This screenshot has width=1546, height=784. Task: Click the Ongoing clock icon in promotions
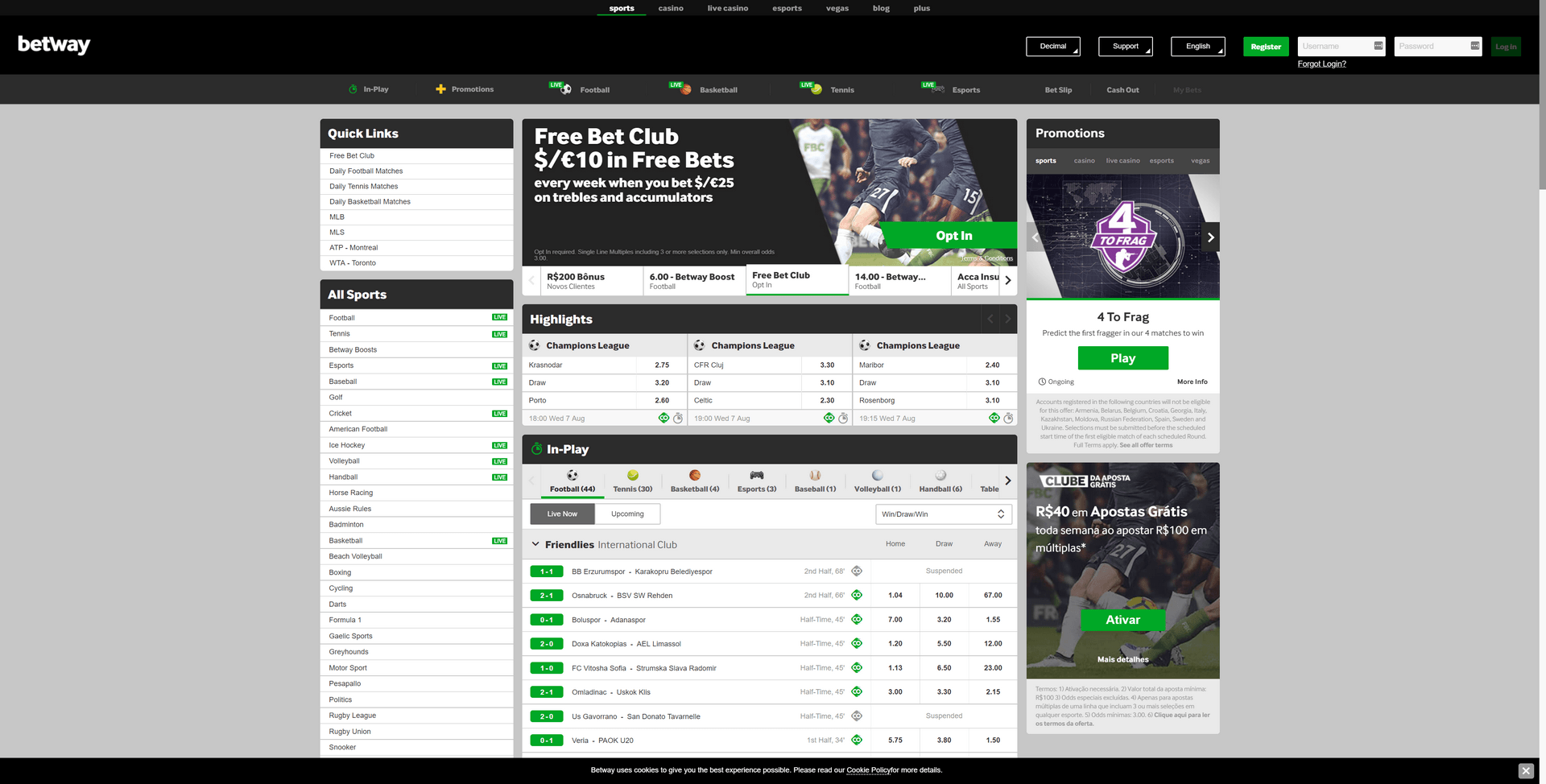1042,382
